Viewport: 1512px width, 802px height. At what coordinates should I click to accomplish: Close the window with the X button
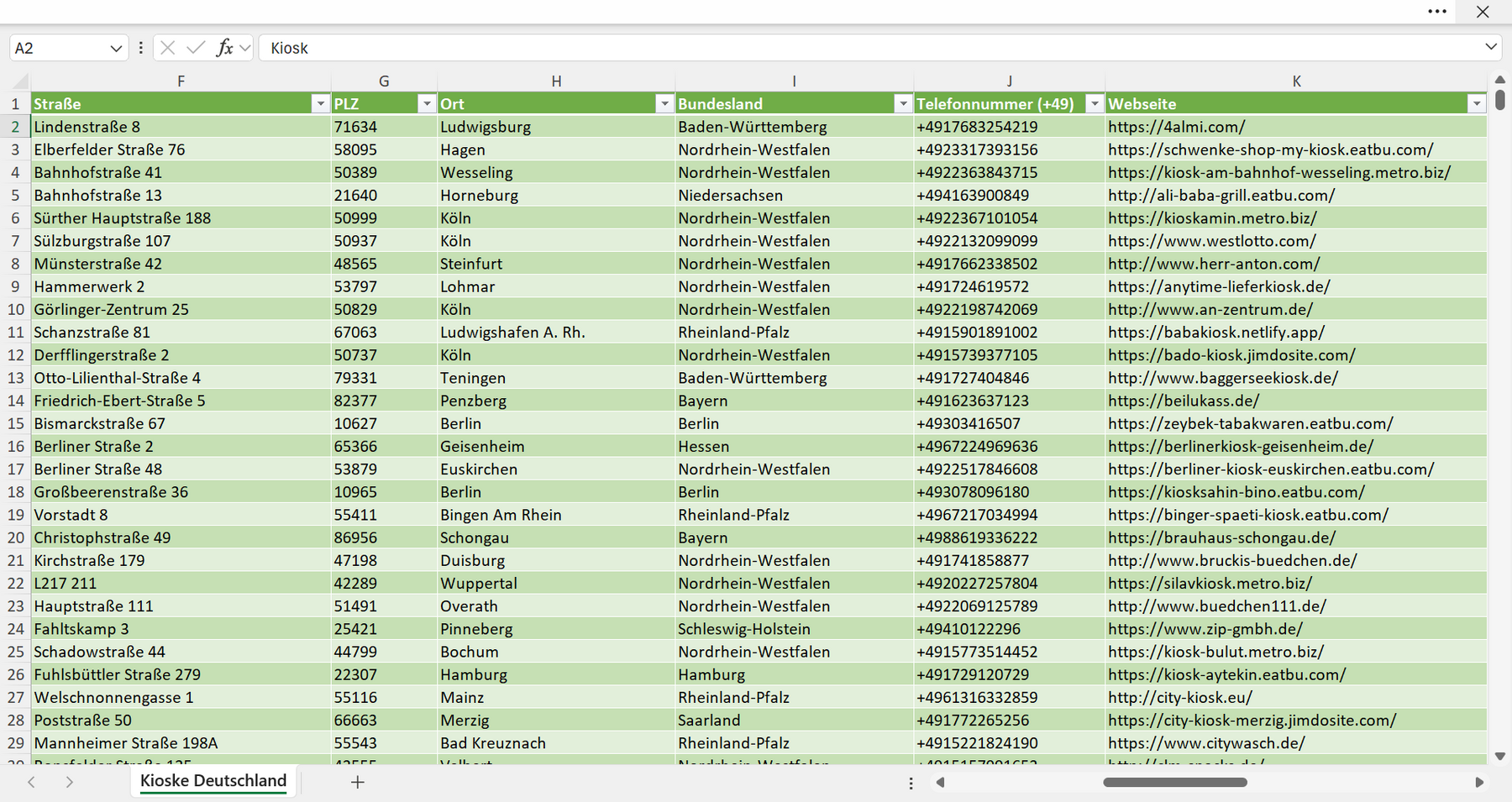1483,12
